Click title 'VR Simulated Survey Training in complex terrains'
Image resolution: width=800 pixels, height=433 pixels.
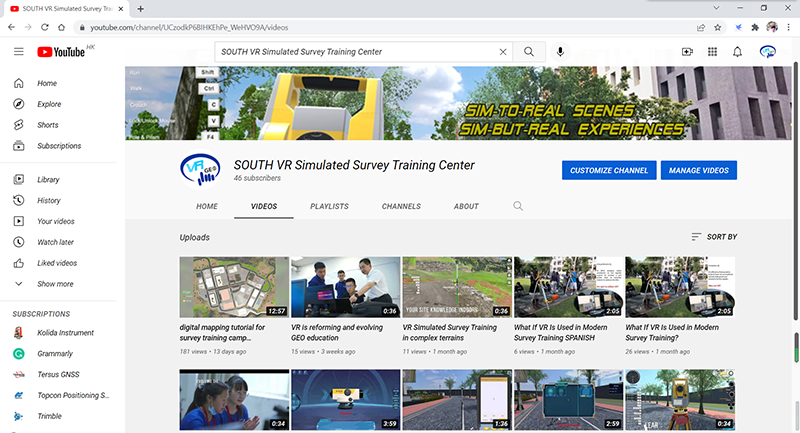tap(449, 333)
